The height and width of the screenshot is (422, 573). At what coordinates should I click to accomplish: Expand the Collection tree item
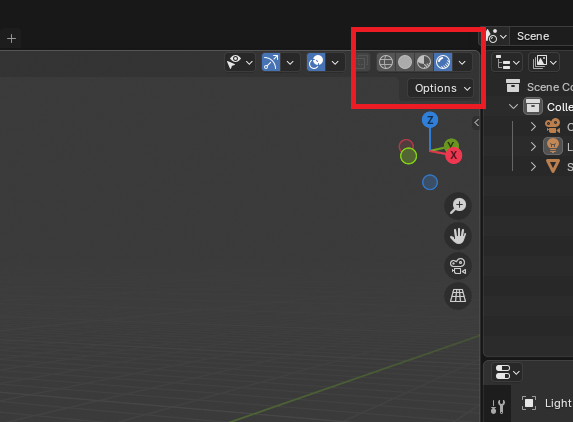click(x=513, y=107)
